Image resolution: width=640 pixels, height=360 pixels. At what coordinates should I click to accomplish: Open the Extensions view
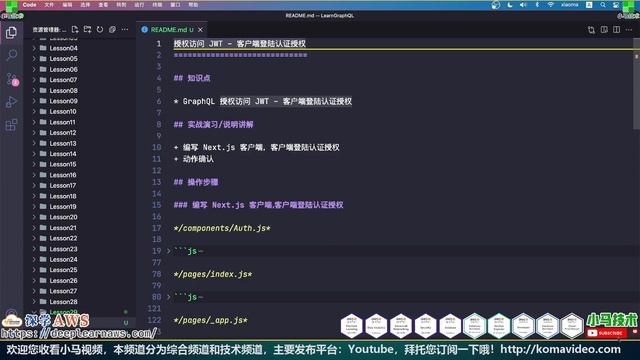[11, 125]
